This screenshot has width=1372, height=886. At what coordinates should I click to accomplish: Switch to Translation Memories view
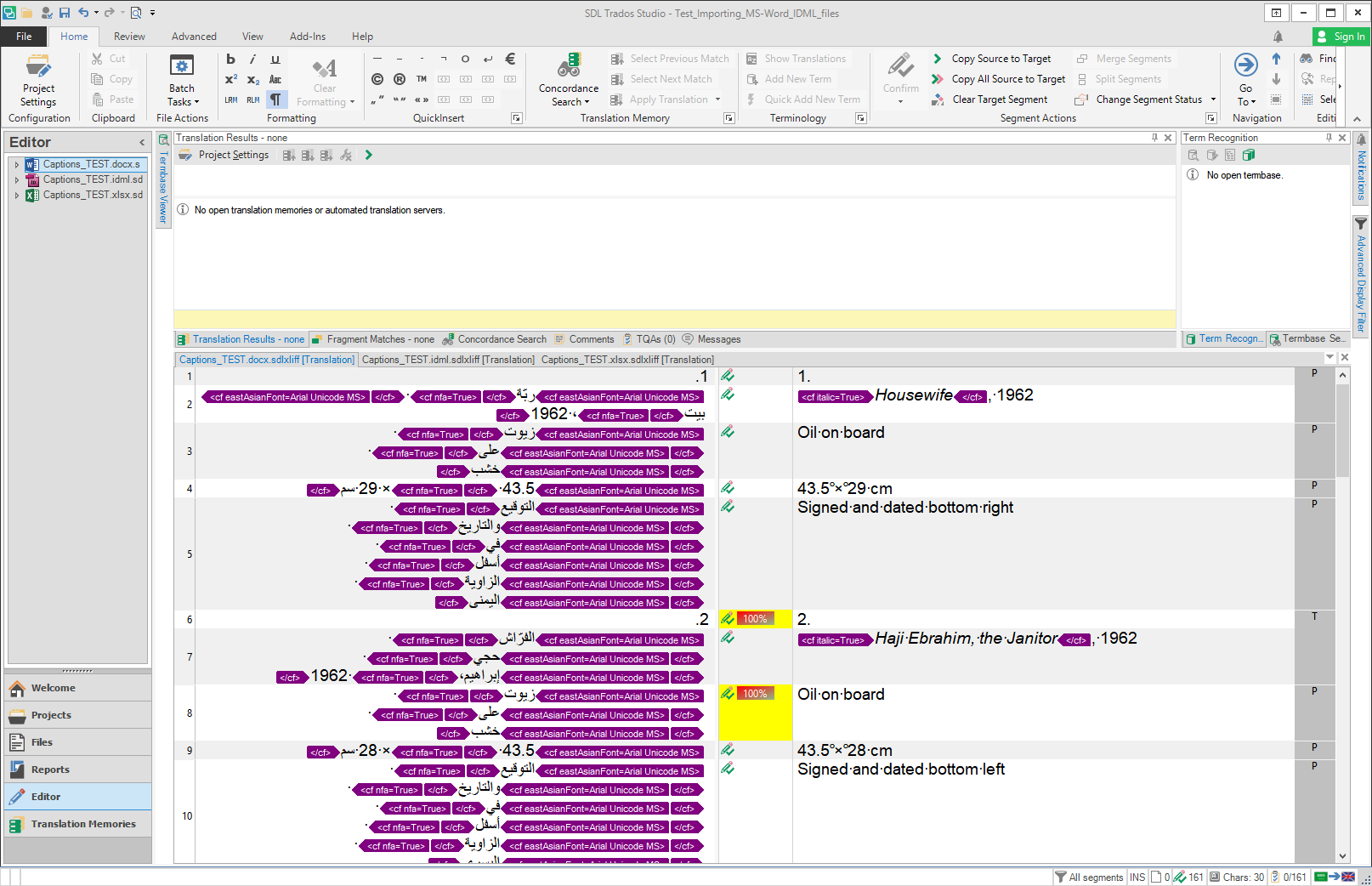(x=77, y=824)
